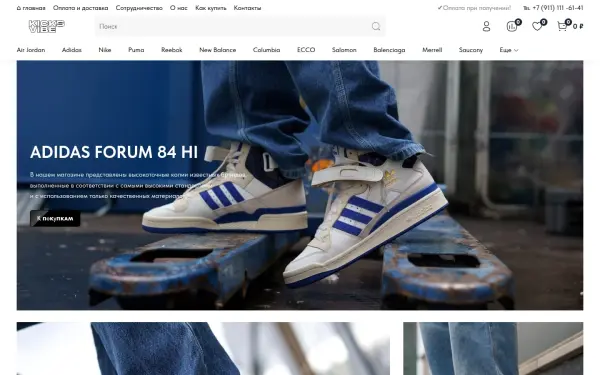The image size is (600, 375).
Task: Click the Adidas Forum 84 Hi banner heading
Action: click(x=114, y=152)
